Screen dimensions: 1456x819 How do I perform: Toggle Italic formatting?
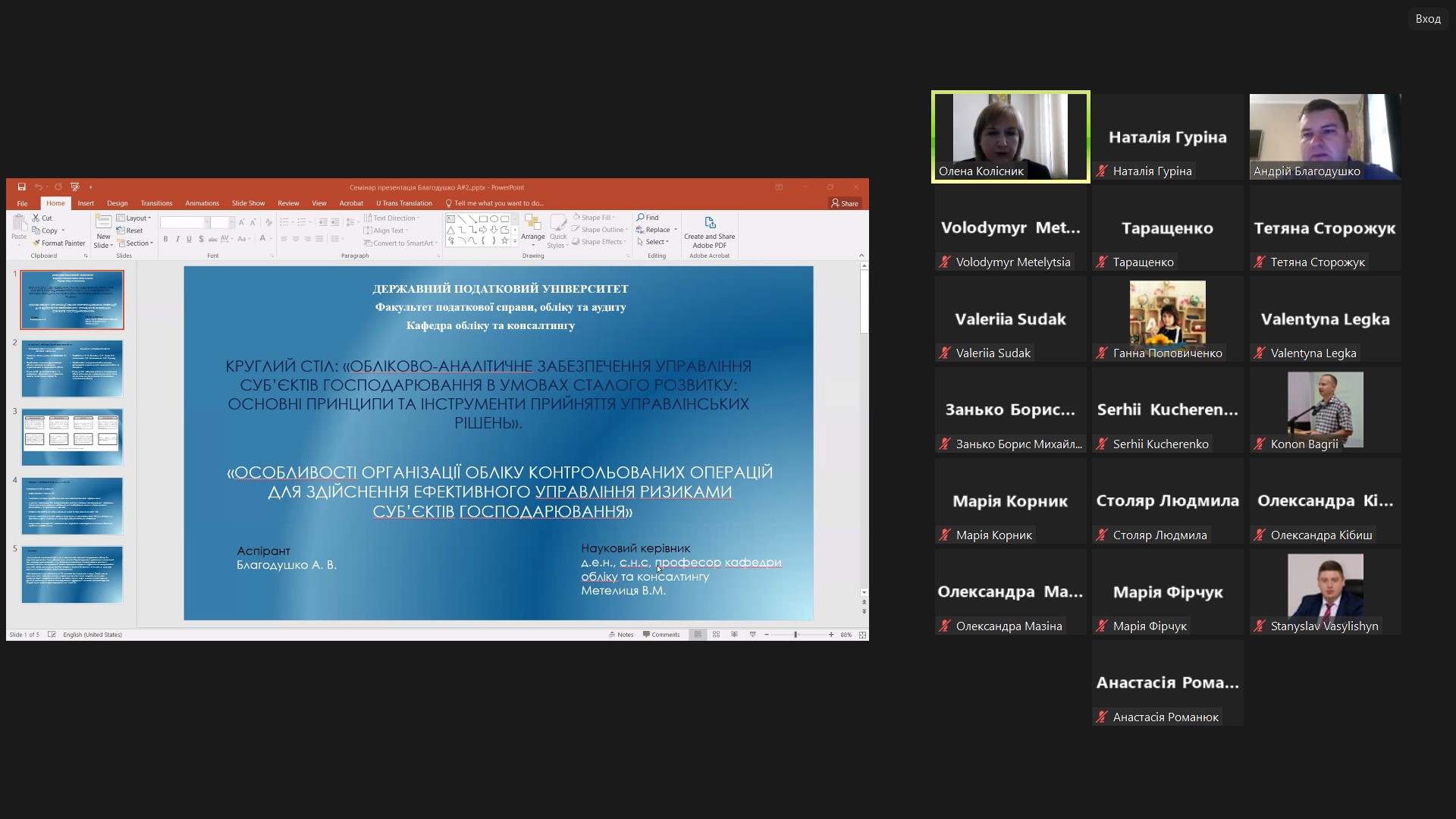pos(177,239)
